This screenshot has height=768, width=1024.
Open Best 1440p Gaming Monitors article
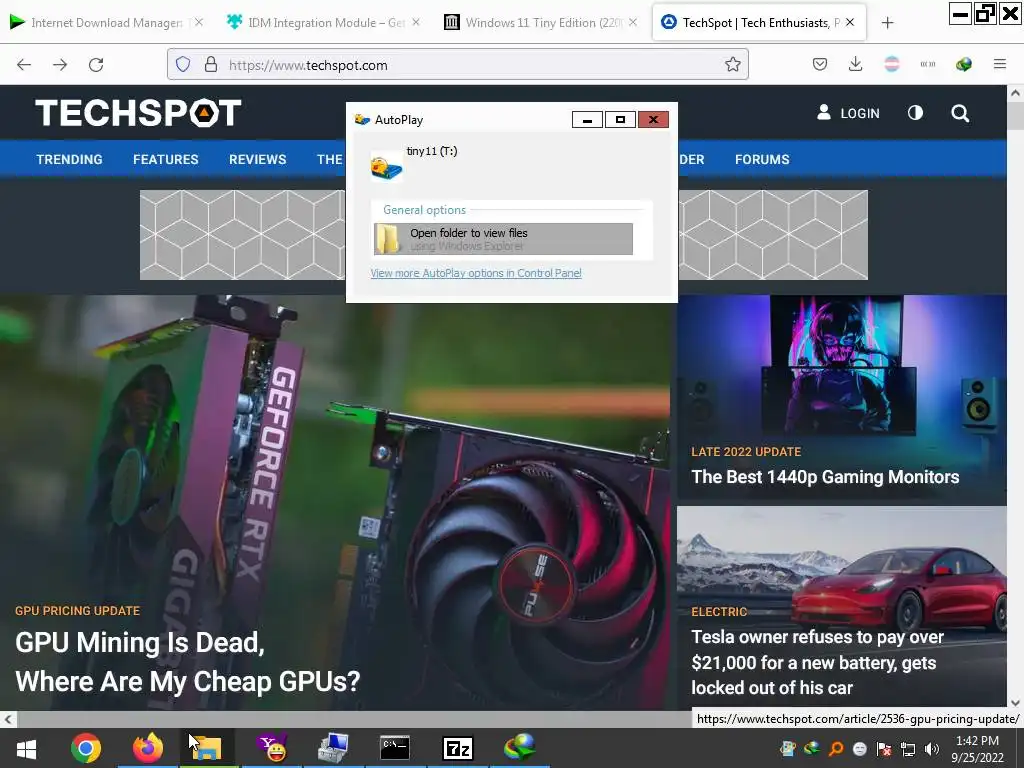coord(825,477)
